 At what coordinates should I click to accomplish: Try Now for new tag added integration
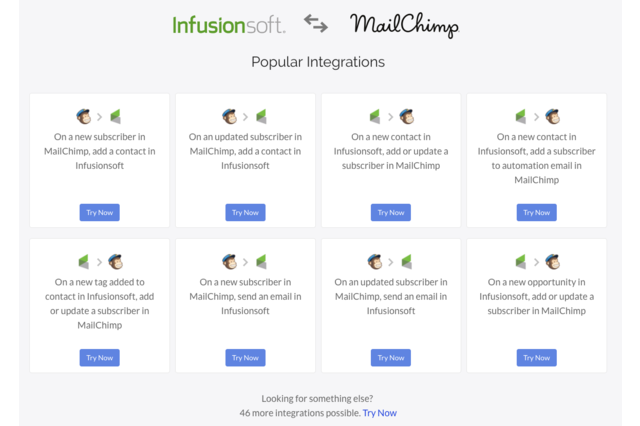coord(100,358)
